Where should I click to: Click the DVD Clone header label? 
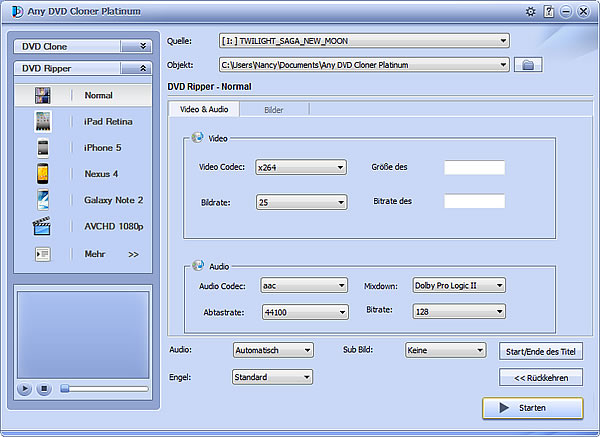pos(44,47)
